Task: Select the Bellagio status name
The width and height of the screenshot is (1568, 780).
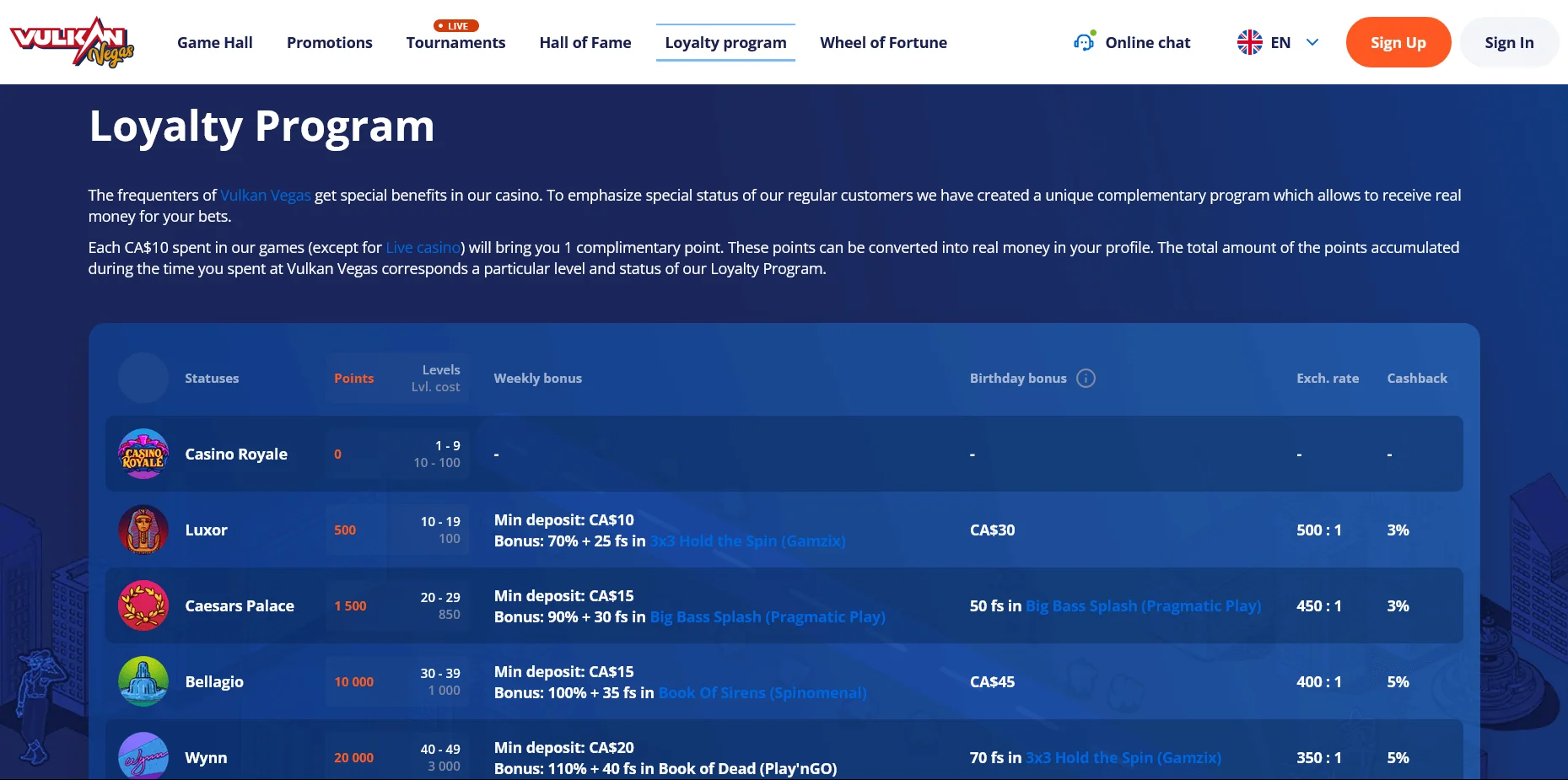Action: click(x=214, y=682)
